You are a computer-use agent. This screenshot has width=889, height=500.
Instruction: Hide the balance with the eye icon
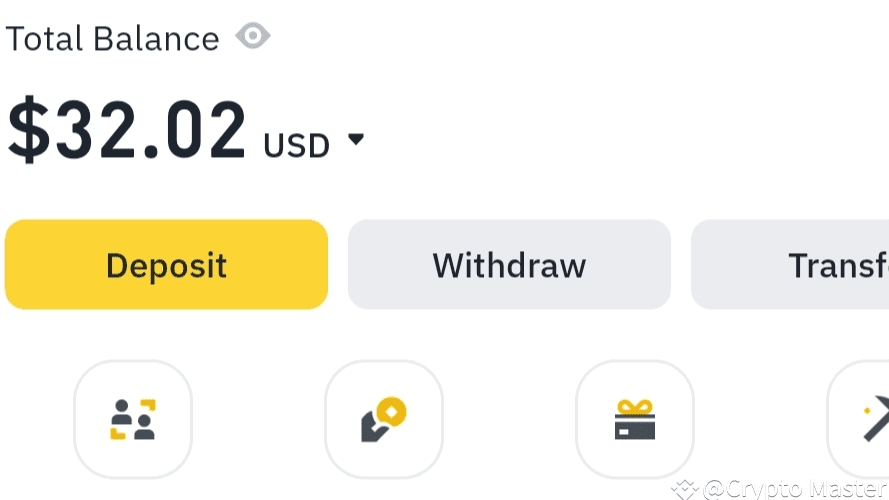point(253,36)
